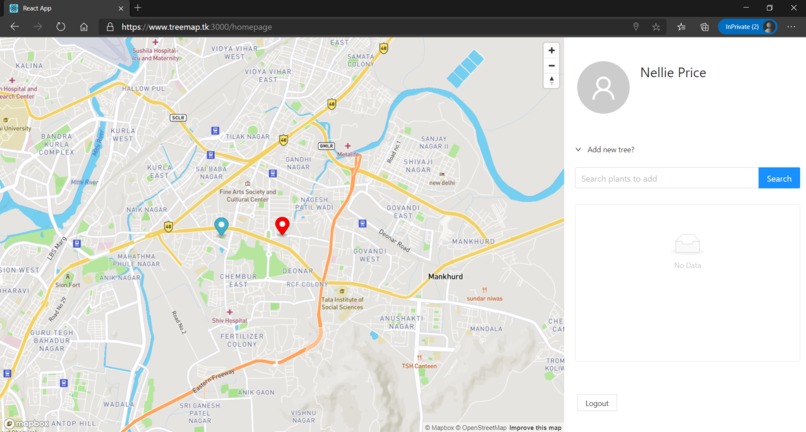Click the FERTILIZER COLONY map label

coord(242,340)
